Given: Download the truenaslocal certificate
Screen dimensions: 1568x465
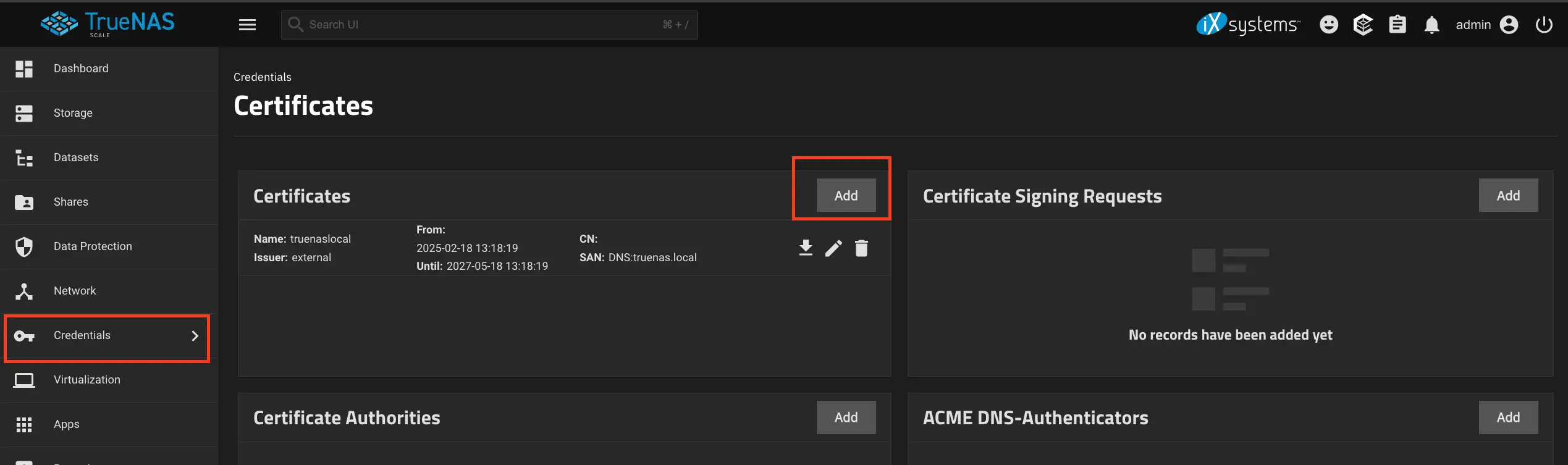Looking at the screenshot, I should pos(806,248).
